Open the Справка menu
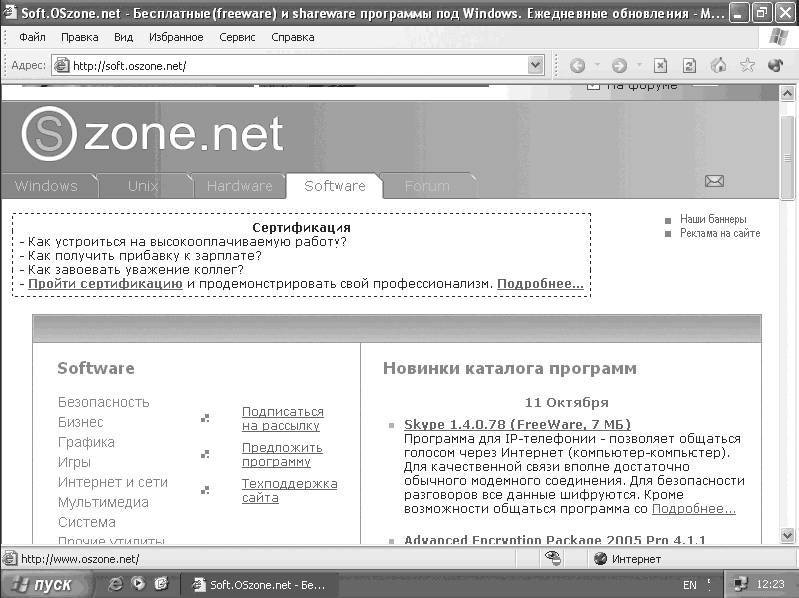The image size is (799, 598). pos(292,37)
